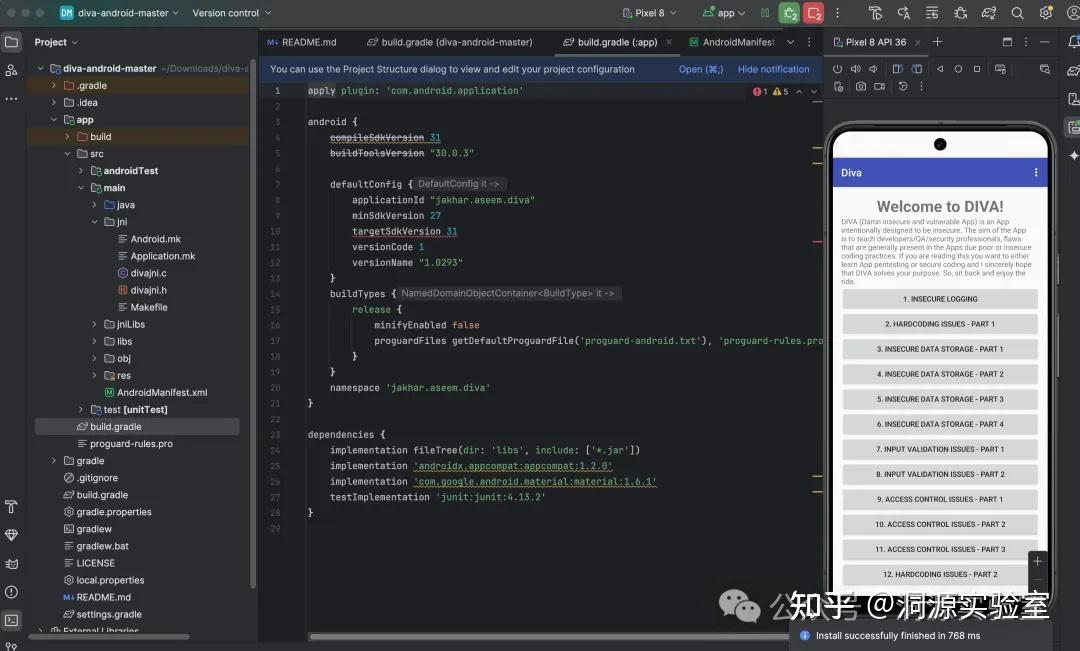This screenshot has height=651, width=1080.
Task: Toggle the Running Devices panel icon
Action: pyautogui.click(x=1073, y=127)
